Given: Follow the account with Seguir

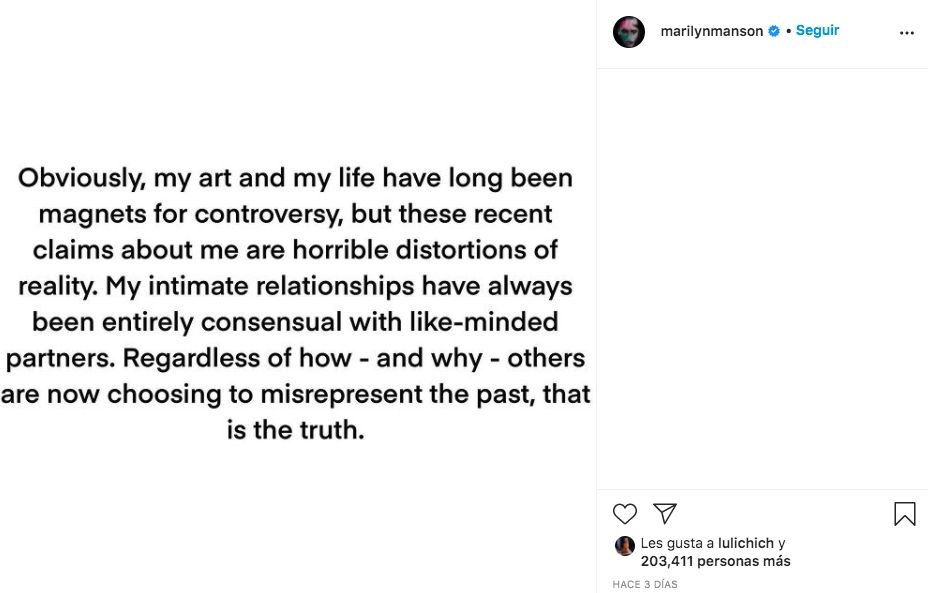Looking at the screenshot, I should coord(817,31).
